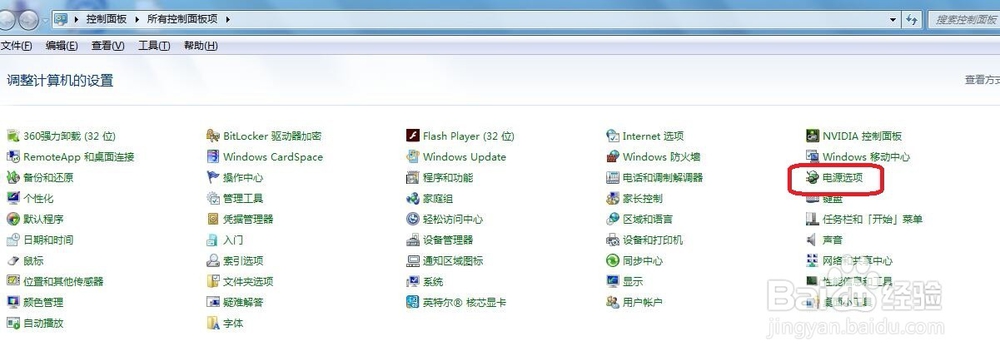The height and width of the screenshot is (361, 1000).
Task: Click the 英特尔® 核芯显卡 icon
Action: coord(413,302)
